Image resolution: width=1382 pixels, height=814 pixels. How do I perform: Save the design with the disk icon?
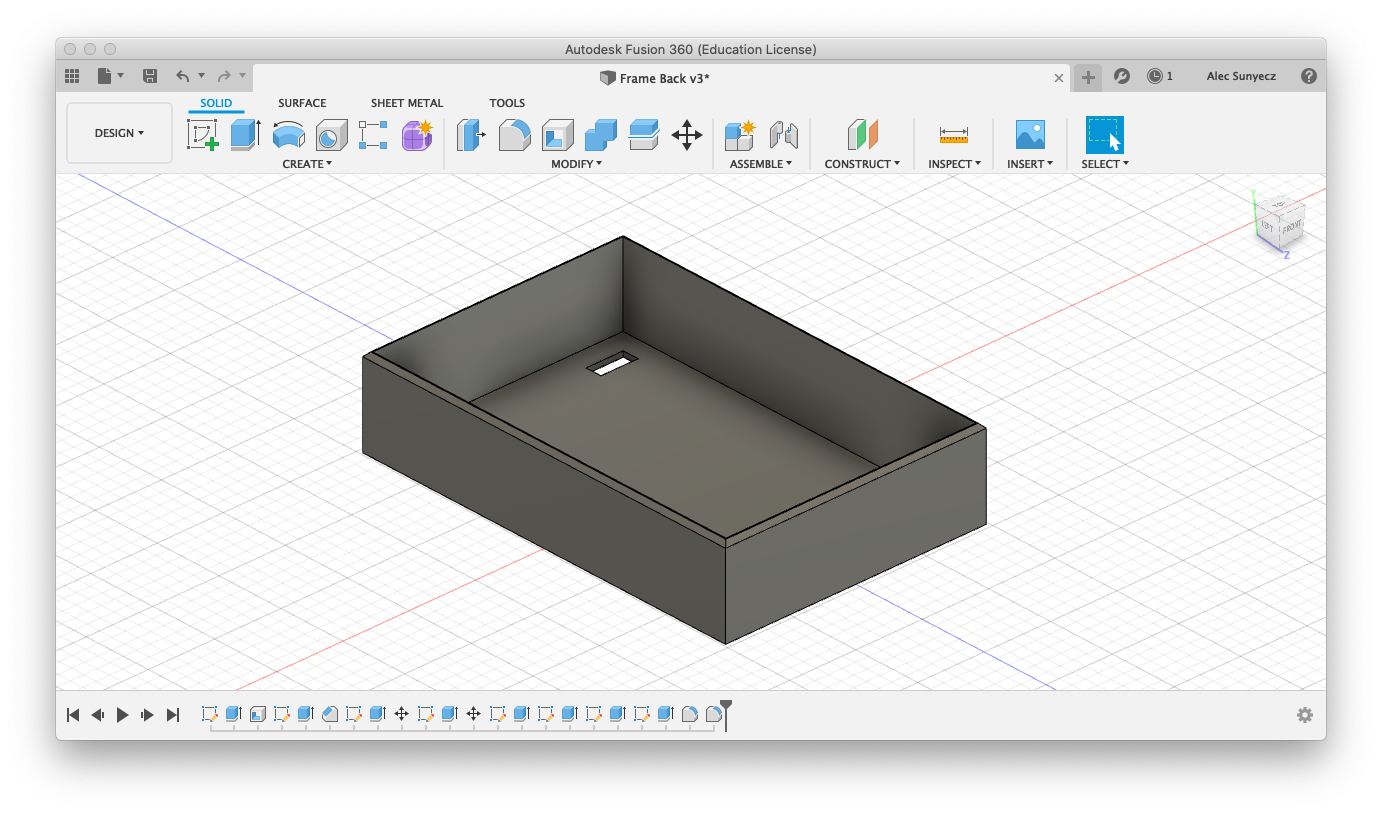click(150, 76)
